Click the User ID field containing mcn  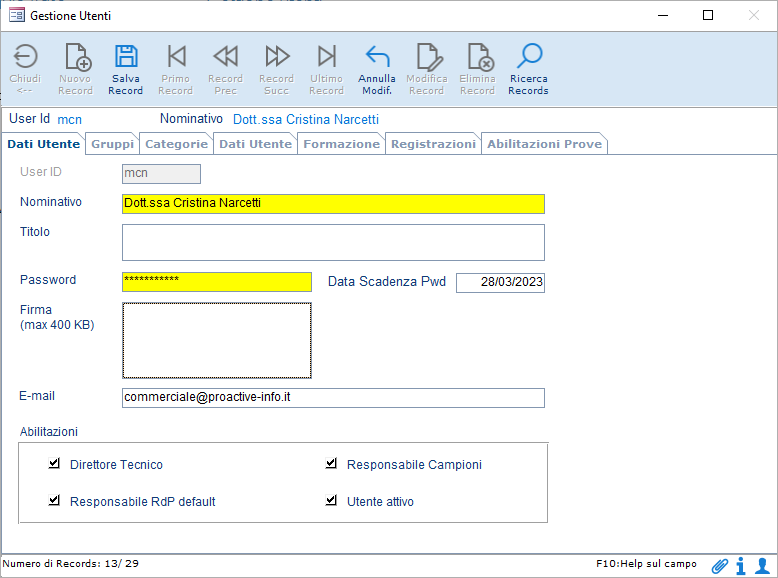point(161,174)
